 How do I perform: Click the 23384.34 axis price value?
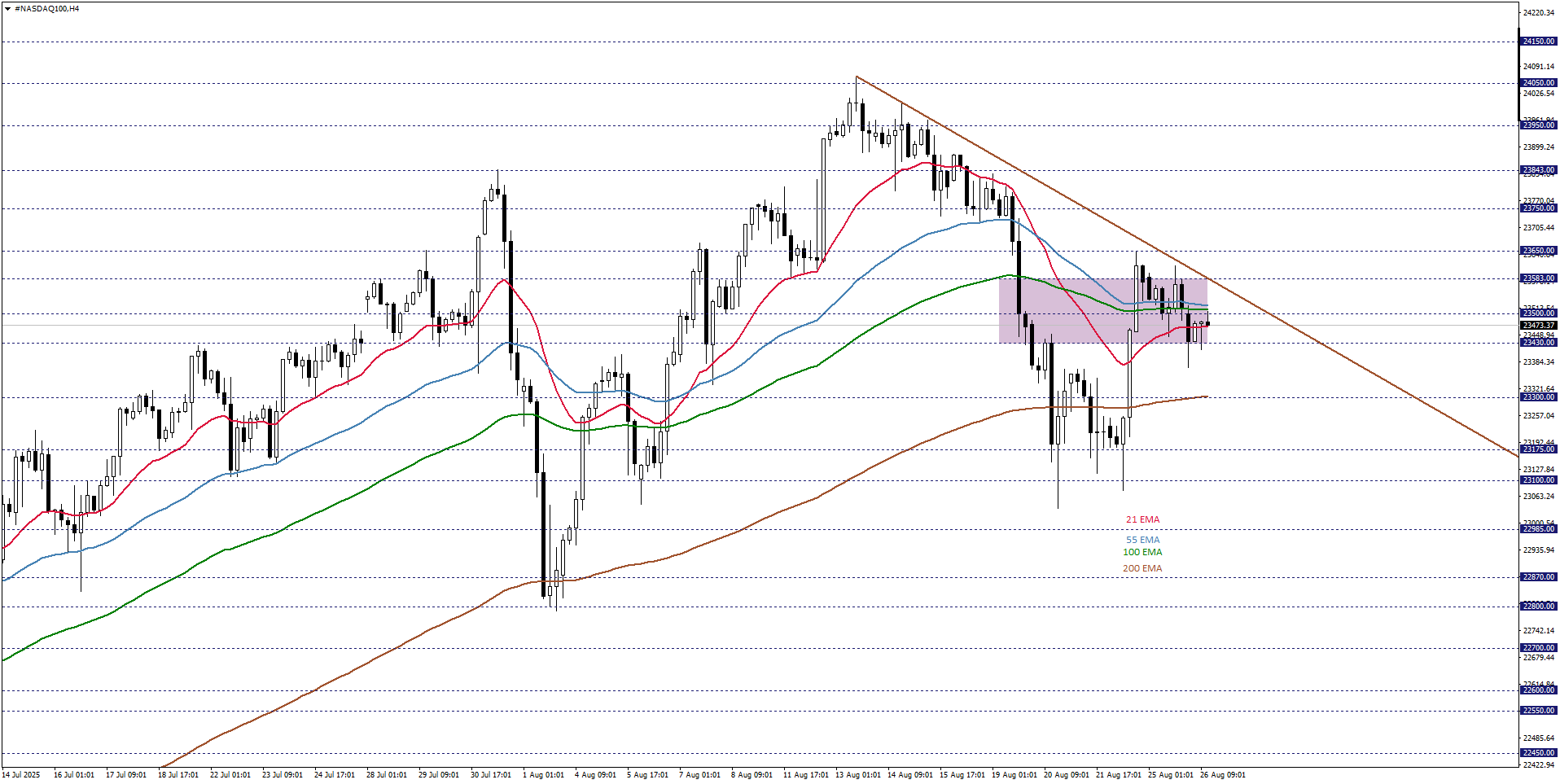point(1538,362)
